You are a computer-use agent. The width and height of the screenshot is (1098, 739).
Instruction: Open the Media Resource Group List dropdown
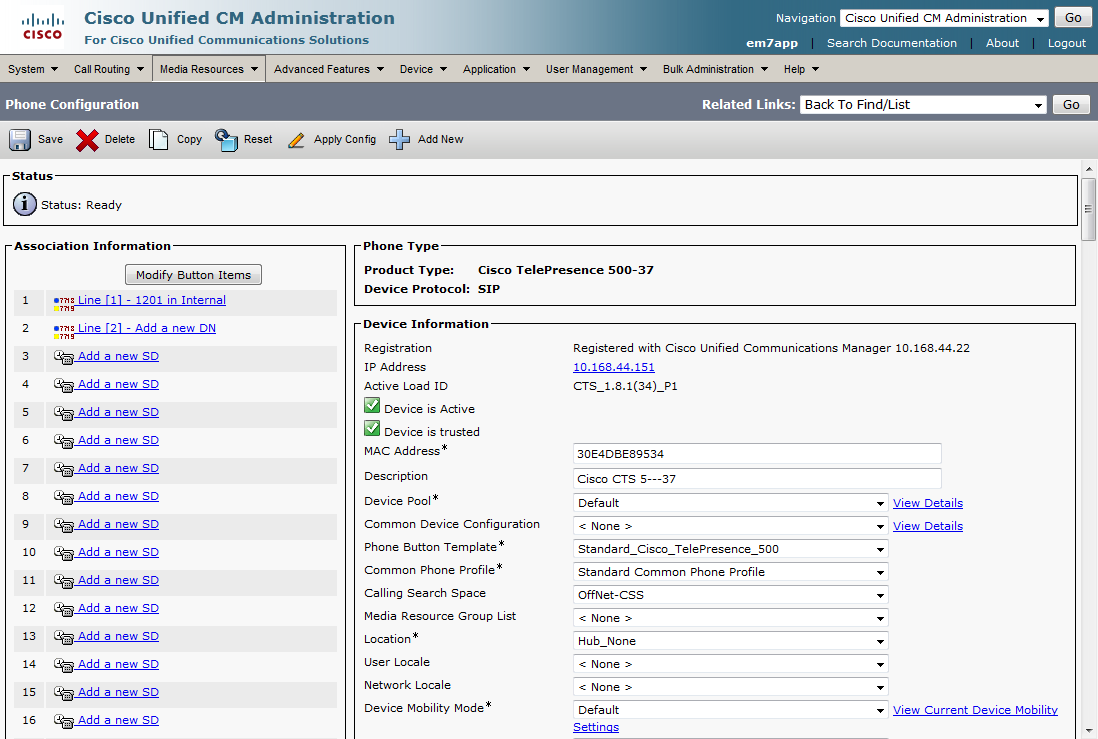pyautogui.click(x=730, y=619)
